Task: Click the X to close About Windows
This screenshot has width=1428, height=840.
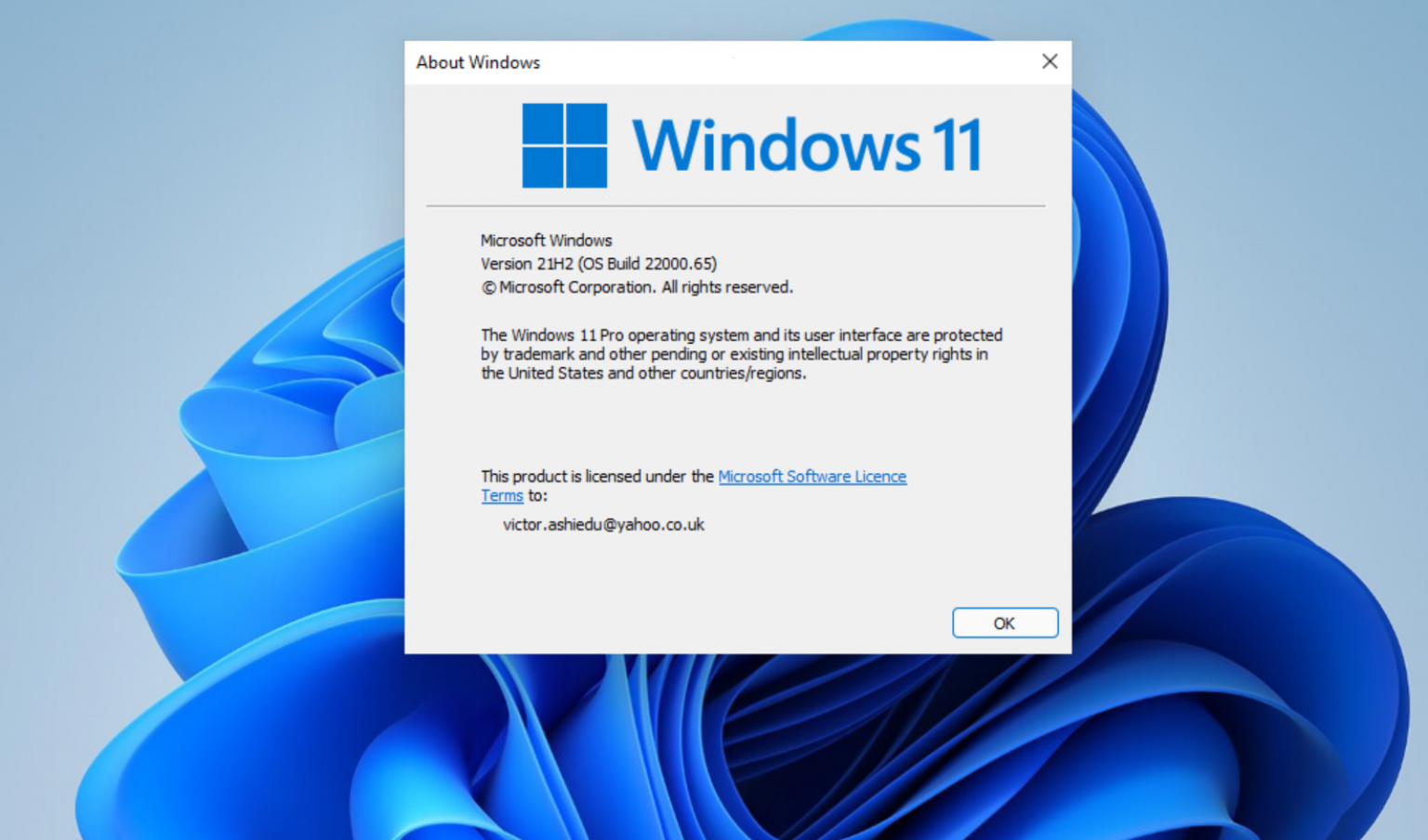Action: (x=1050, y=61)
